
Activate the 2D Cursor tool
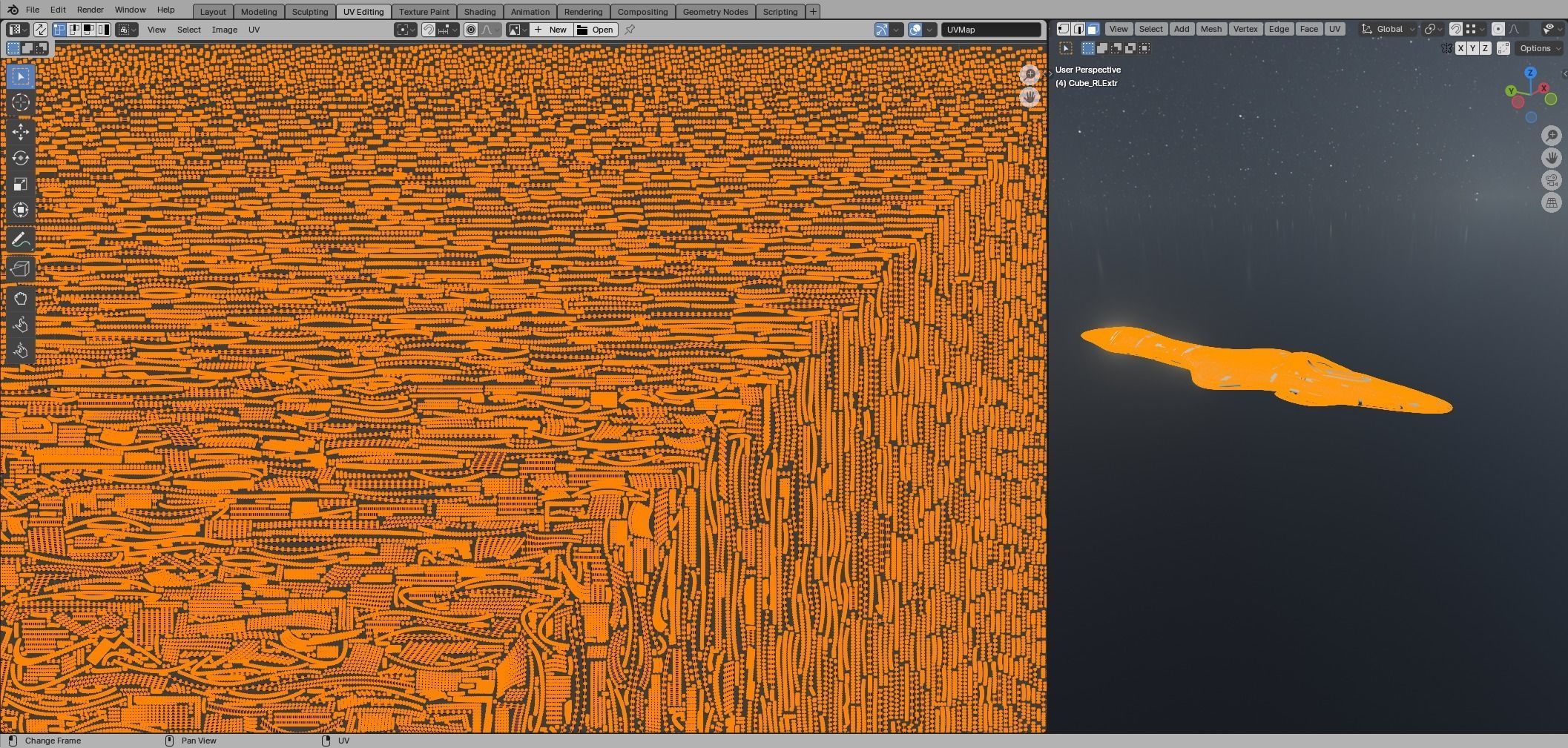click(21, 102)
